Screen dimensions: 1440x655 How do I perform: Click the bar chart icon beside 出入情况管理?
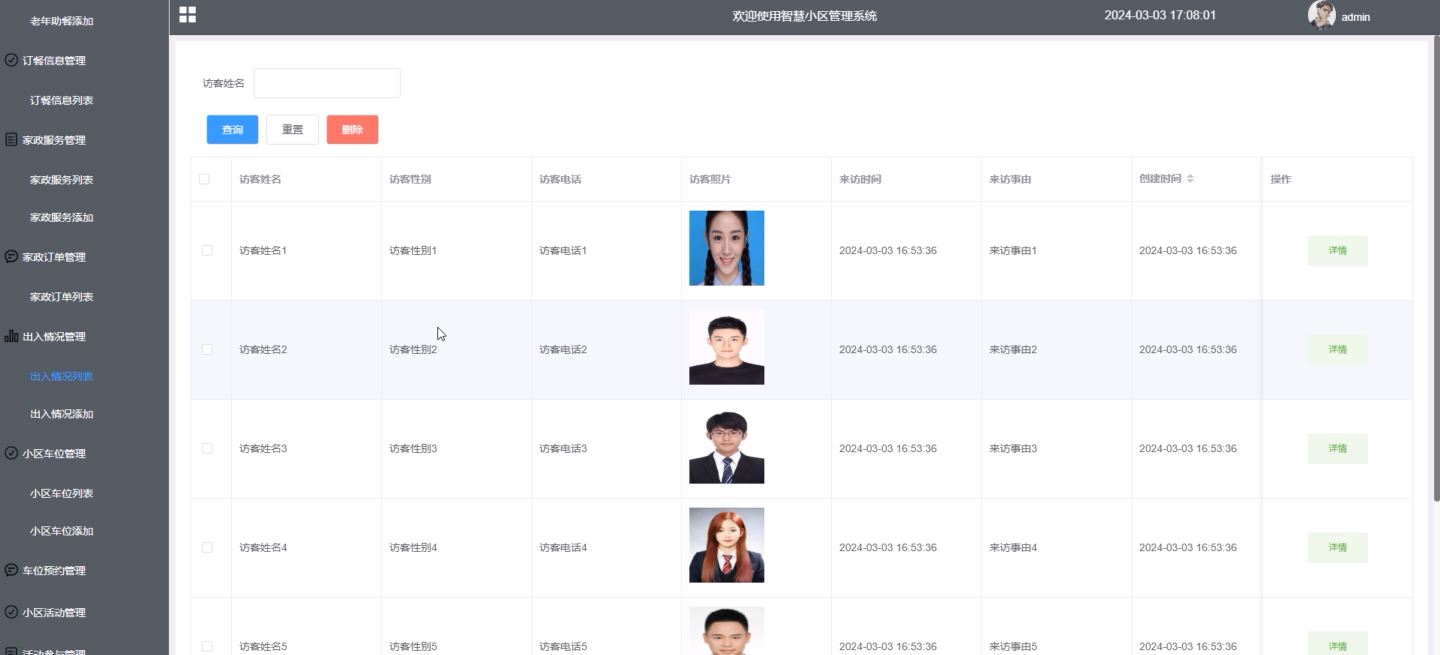click(11, 337)
